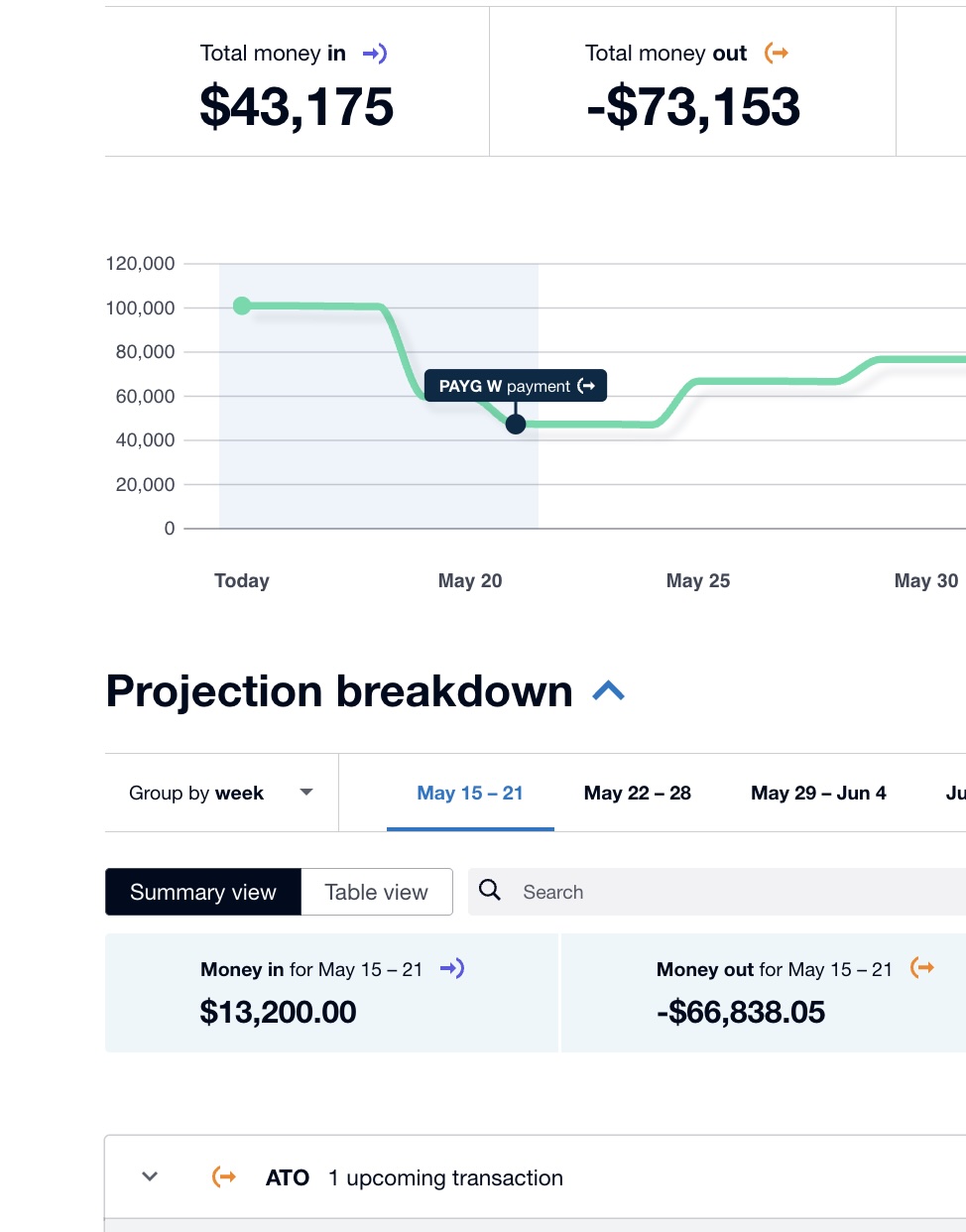Click the -$73,153 total money out amount

point(693,107)
